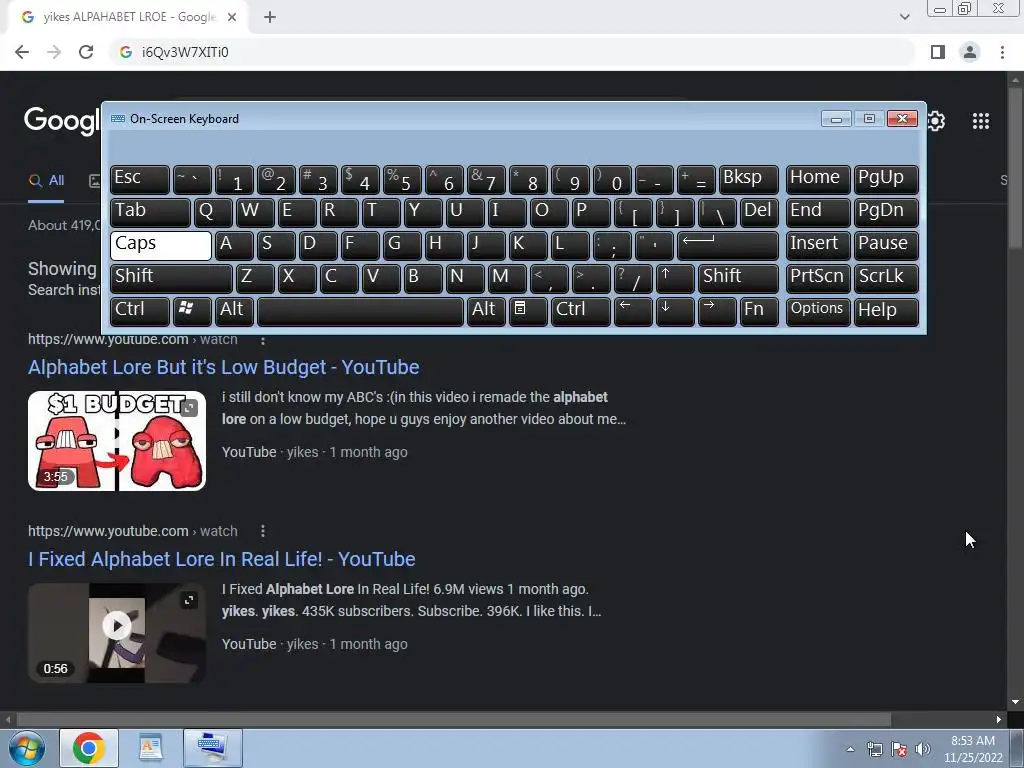
Task: Click the Bksp key
Action: (748, 180)
